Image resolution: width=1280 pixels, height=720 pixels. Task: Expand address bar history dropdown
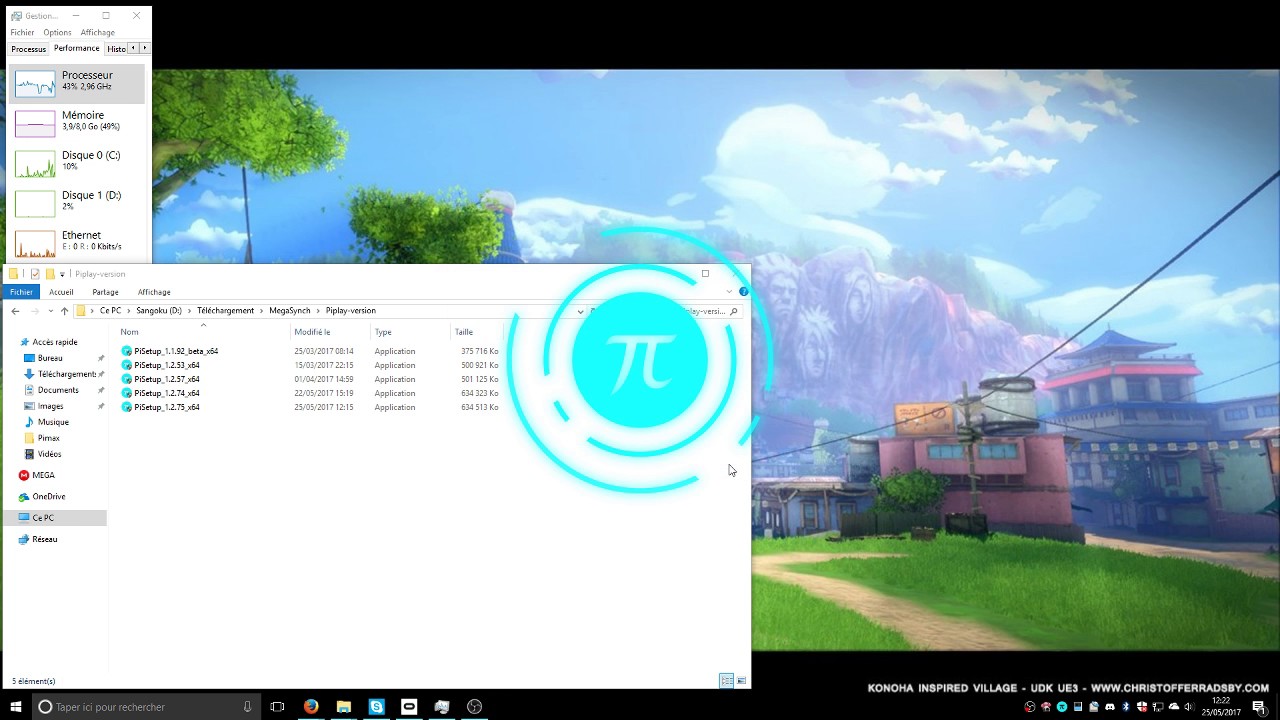[x=580, y=311]
